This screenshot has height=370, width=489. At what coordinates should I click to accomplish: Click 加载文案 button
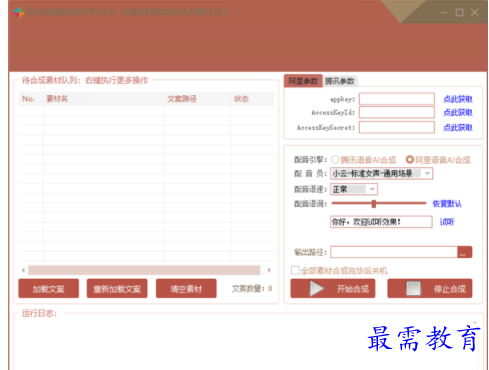[49, 289]
